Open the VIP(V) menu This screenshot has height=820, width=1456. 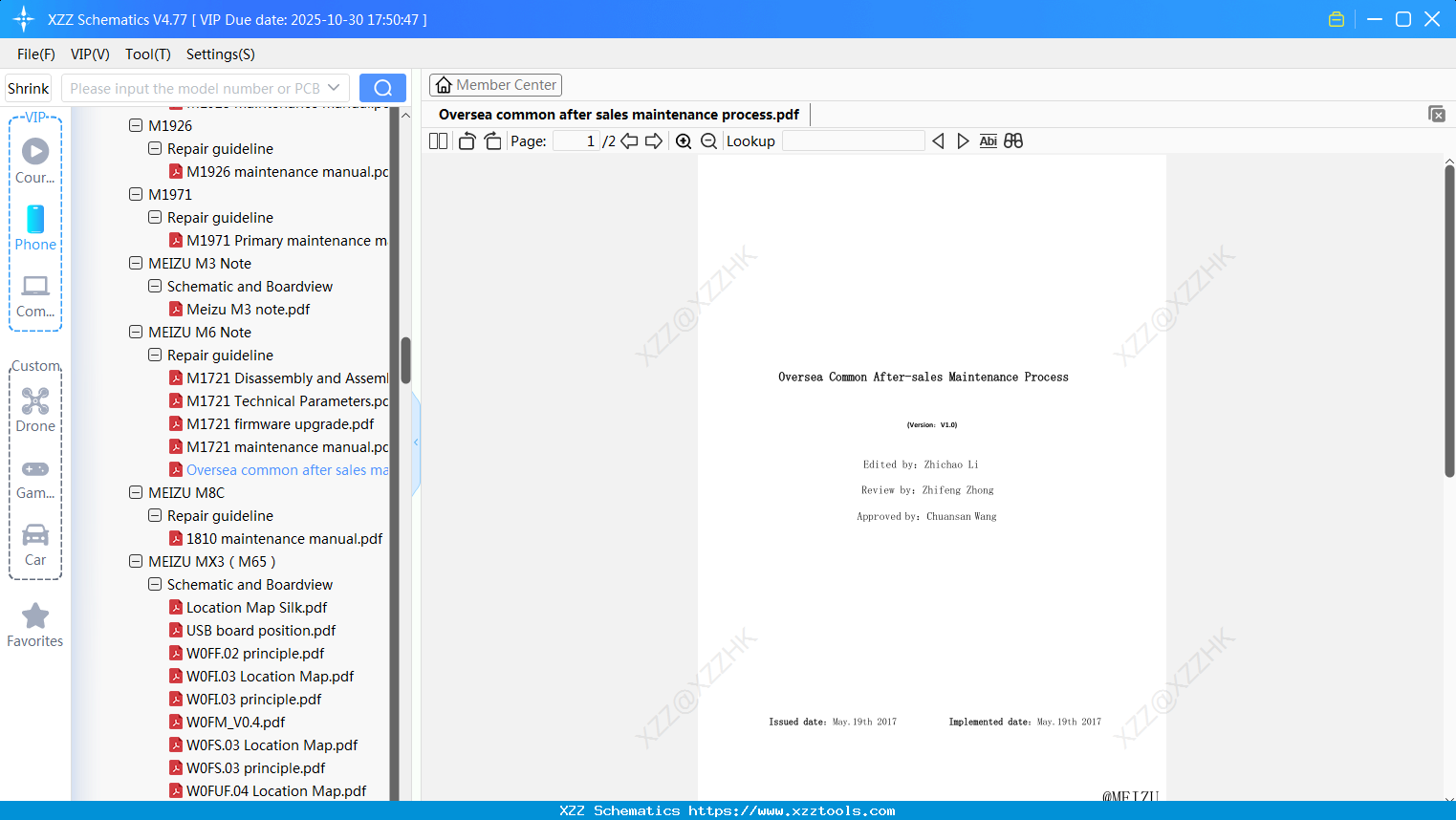[90, 54]
